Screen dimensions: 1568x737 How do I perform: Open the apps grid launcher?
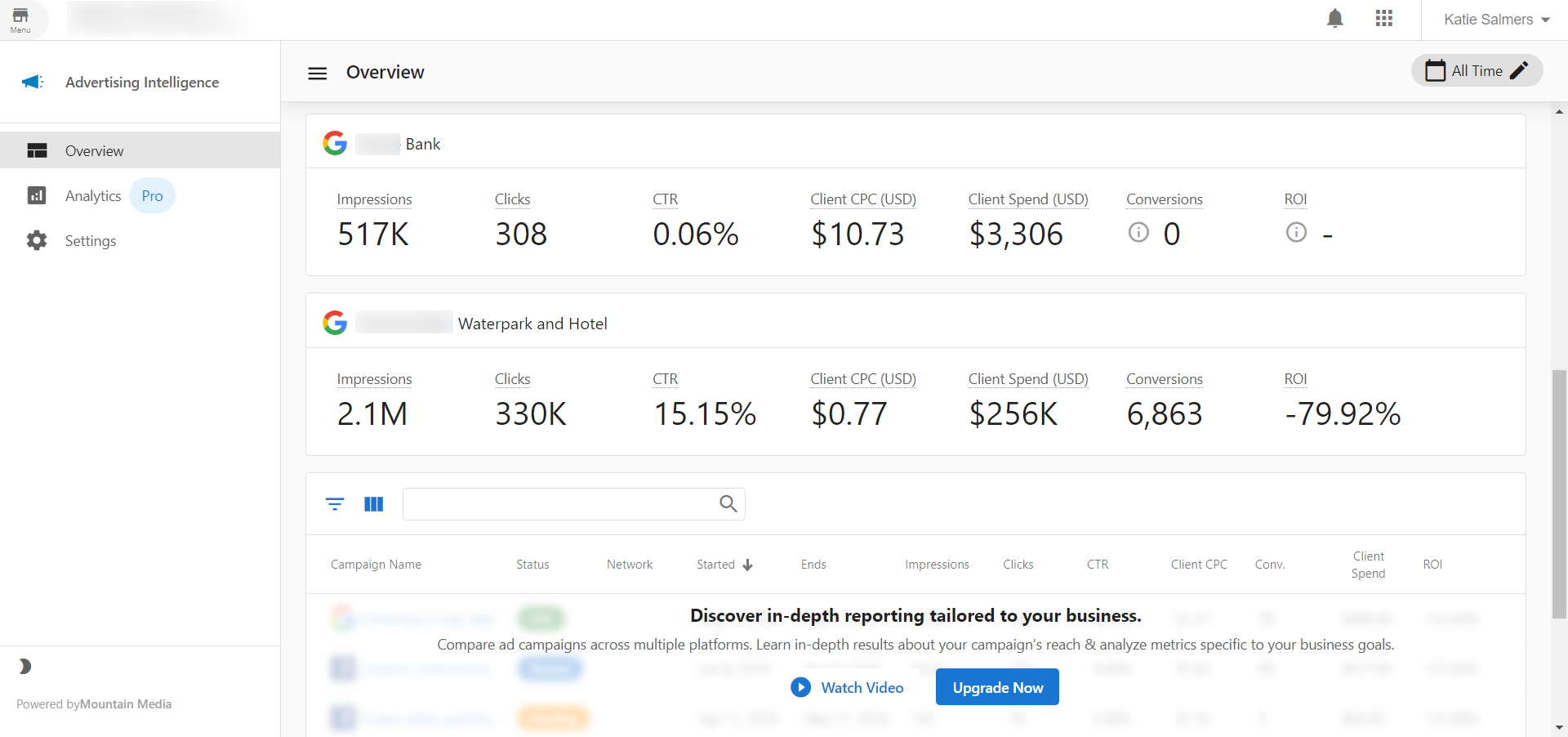[1383, 18]
